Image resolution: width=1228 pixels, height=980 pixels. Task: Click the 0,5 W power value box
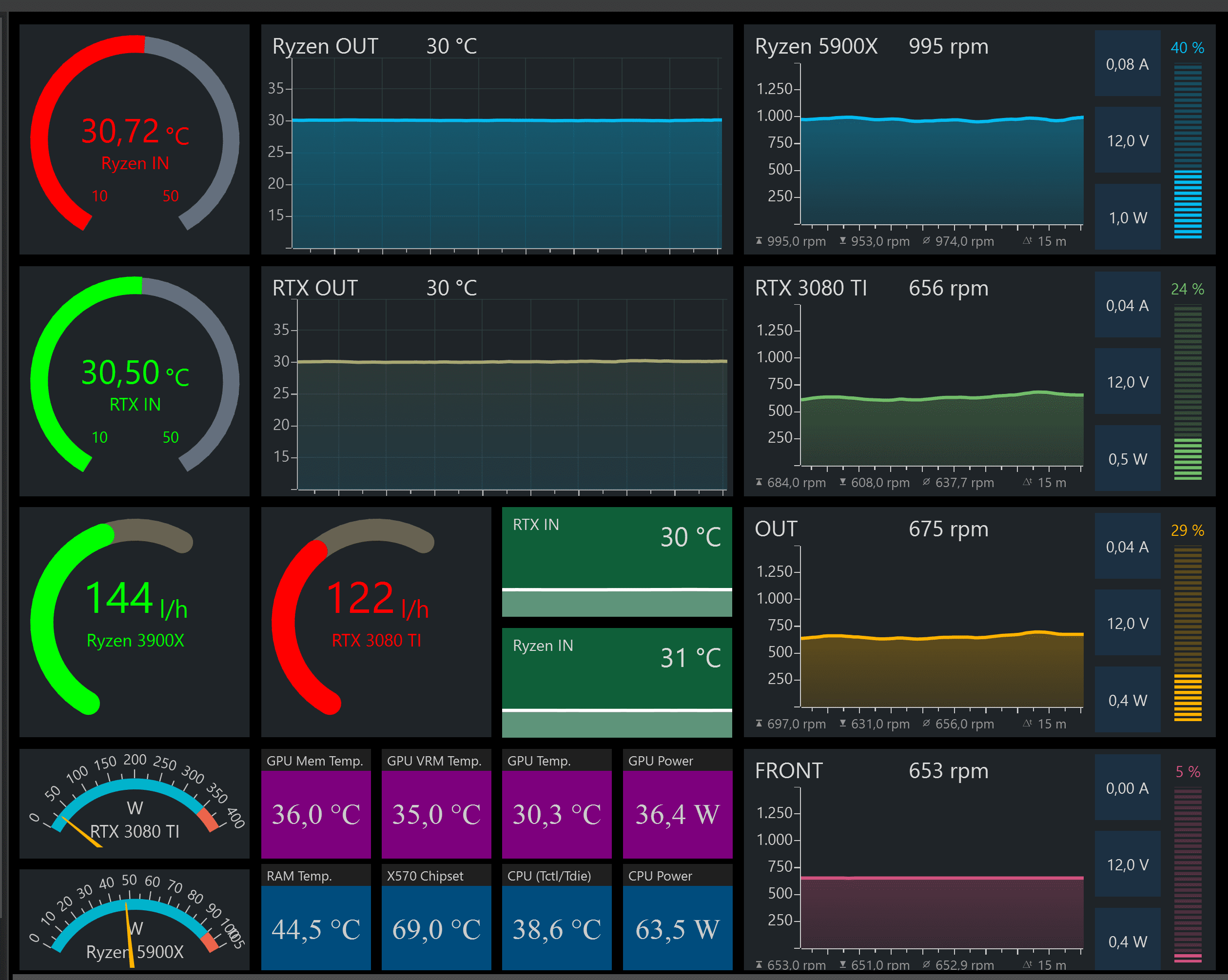tap(1128, 458)
